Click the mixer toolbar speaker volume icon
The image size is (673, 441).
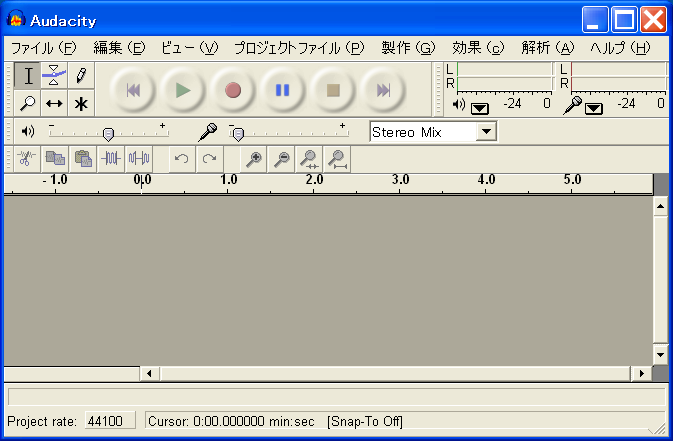coord(27,131)
